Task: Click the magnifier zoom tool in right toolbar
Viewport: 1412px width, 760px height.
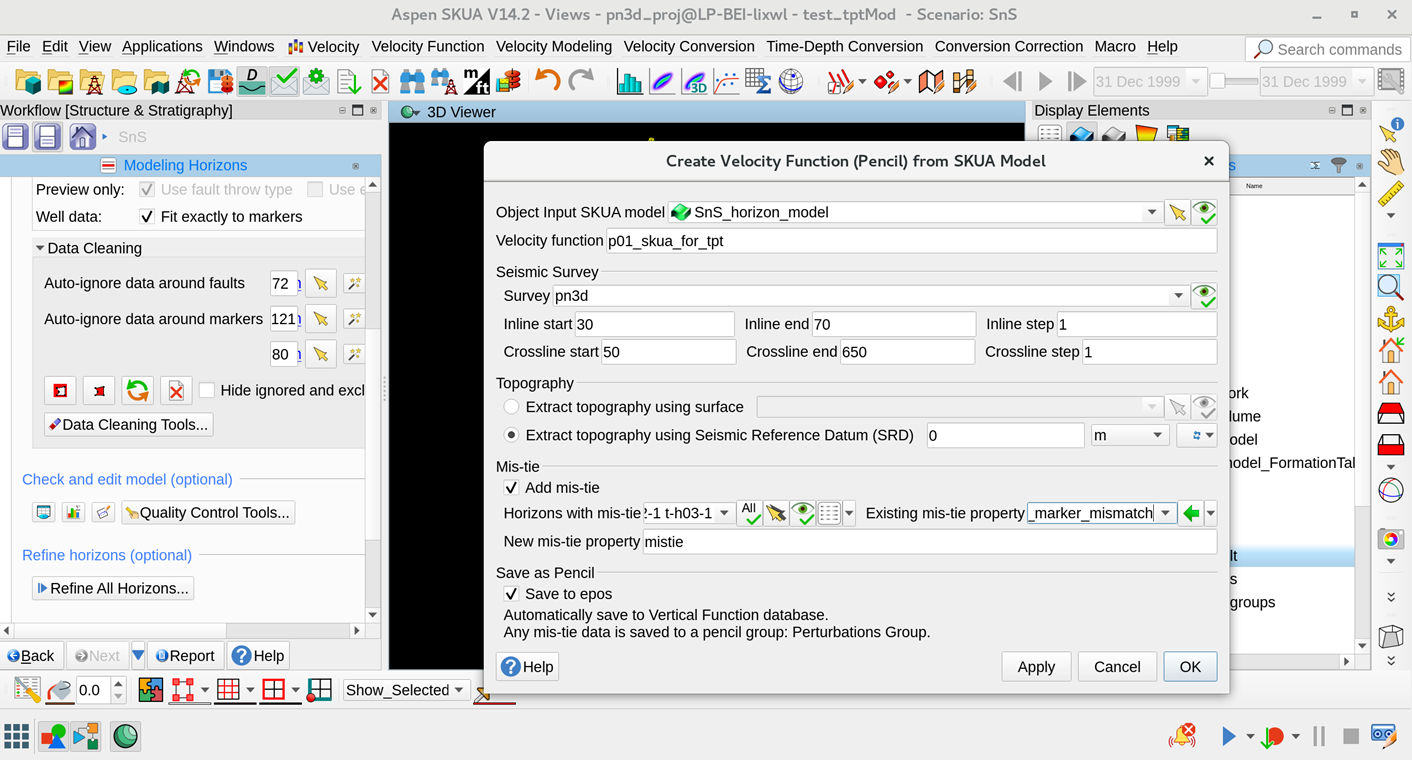Action: click(x=1390, y=287)
